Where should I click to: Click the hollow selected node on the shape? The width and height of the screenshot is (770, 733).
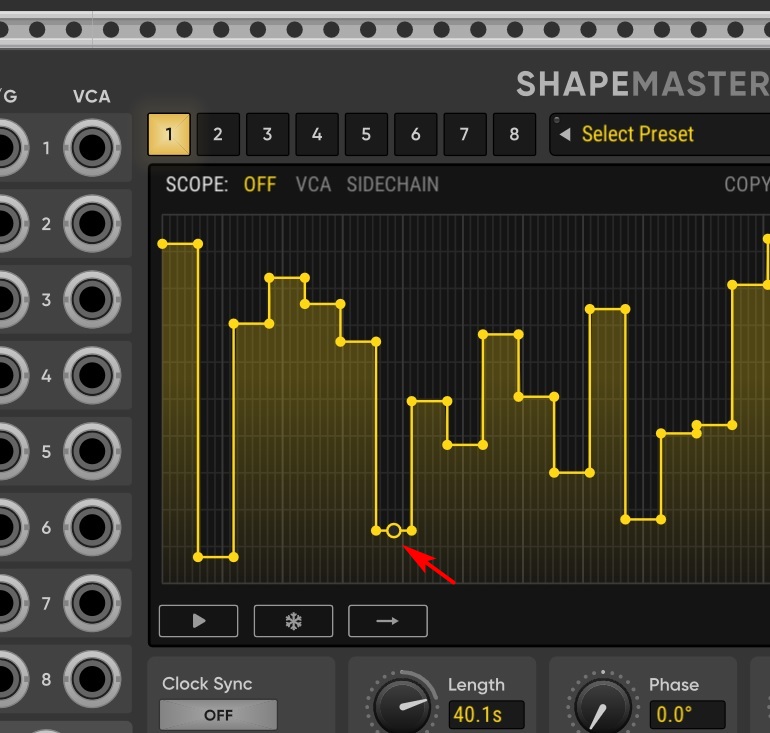tap(394, 531)
